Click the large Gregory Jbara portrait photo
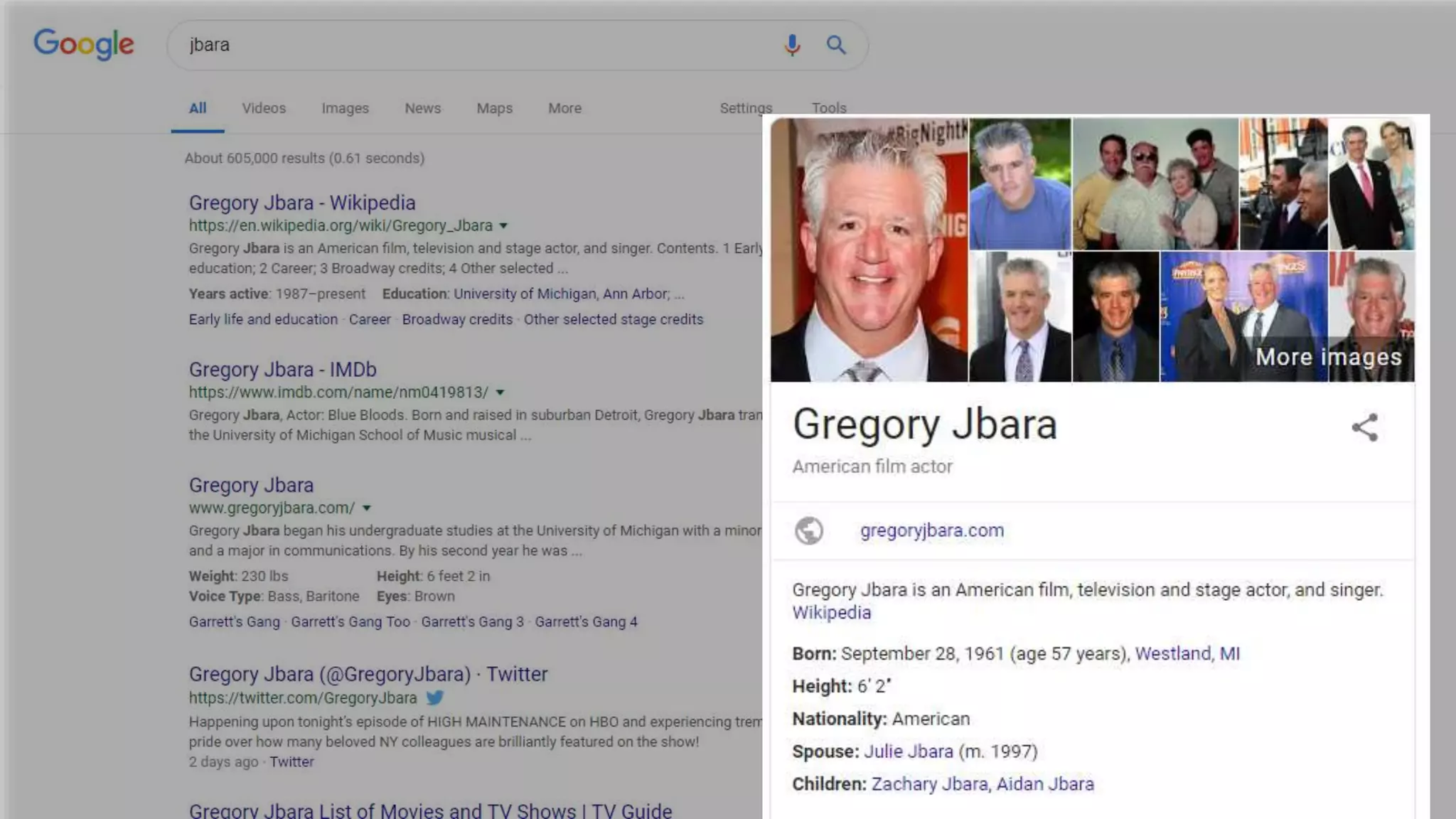 coord(869,250)
